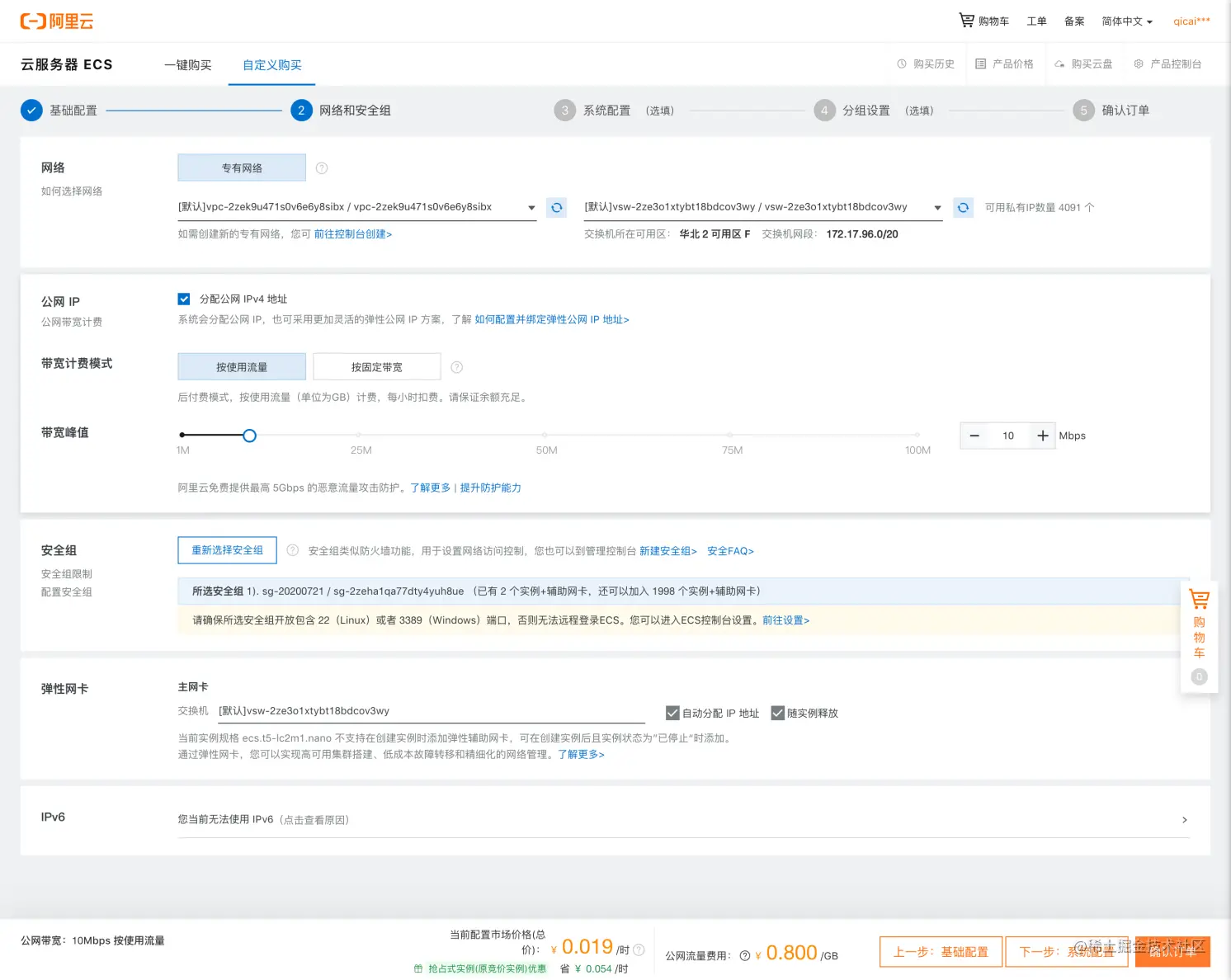
Task: Open the Aliyun logo homepage
Action: point(57,21)
